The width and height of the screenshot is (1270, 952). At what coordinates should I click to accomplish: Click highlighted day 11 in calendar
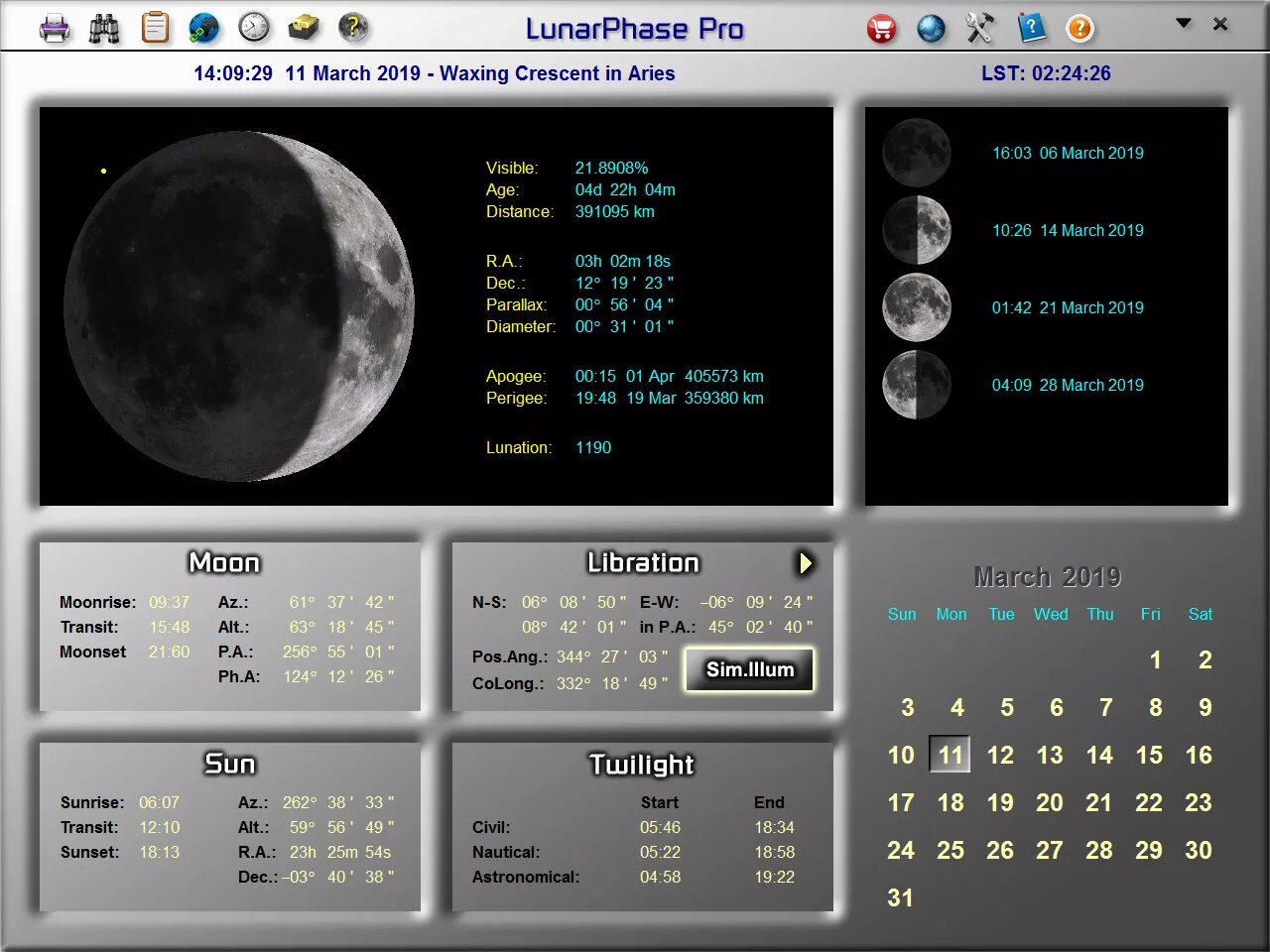[x=950, y=755]
